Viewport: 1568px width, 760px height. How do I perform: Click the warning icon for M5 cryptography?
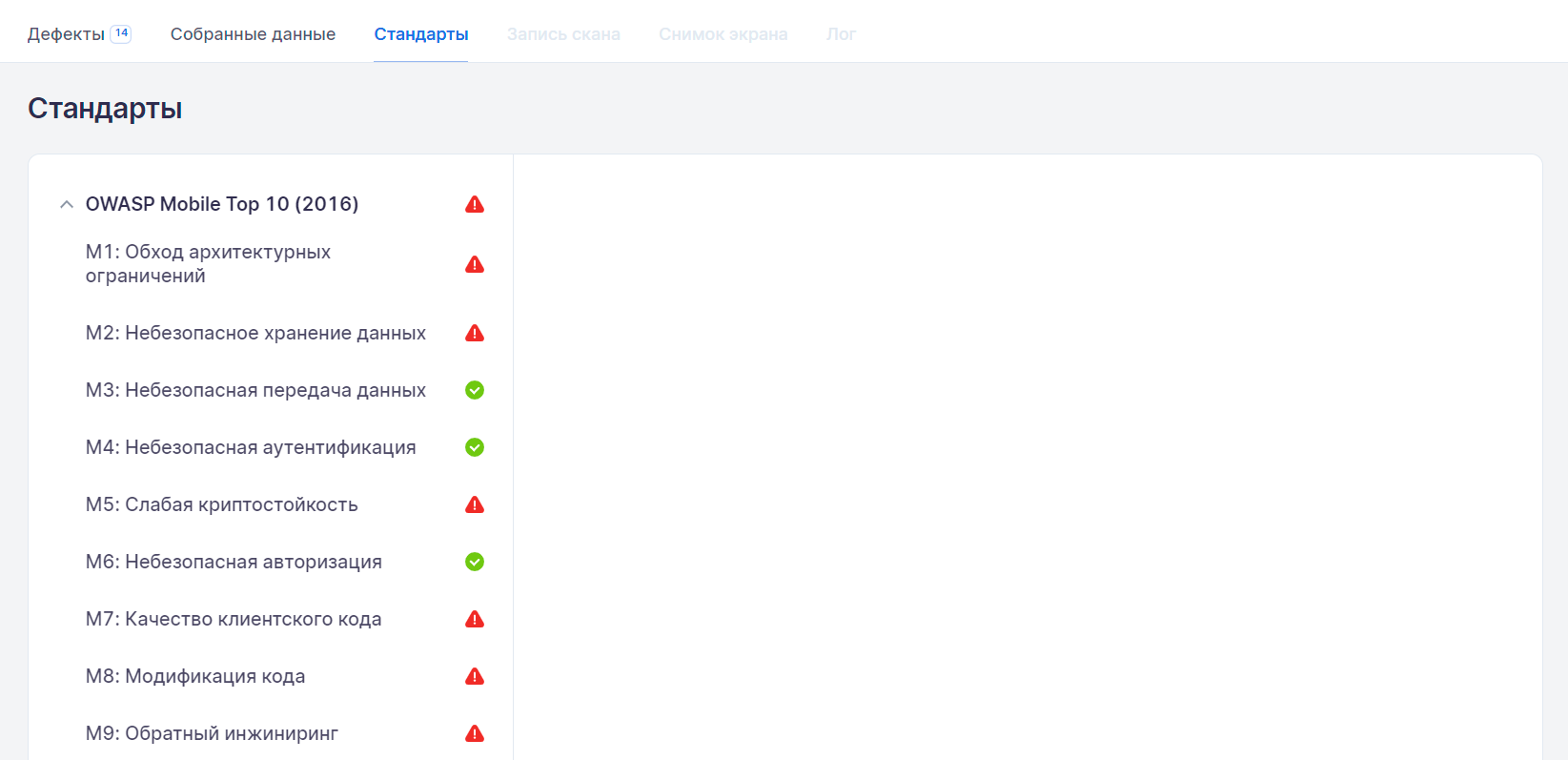475,504
